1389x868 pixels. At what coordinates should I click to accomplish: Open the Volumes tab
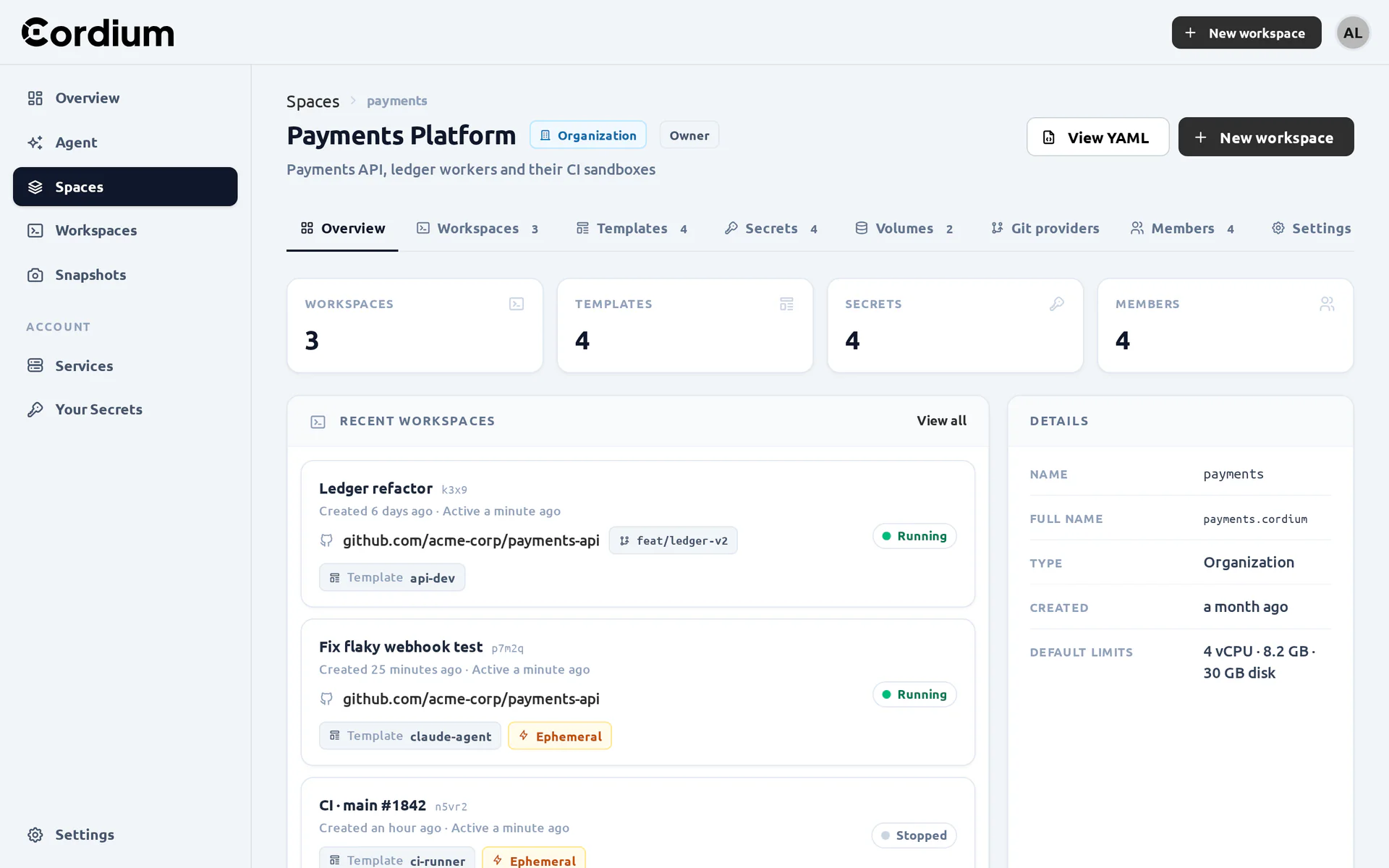[x=904, y=229]
